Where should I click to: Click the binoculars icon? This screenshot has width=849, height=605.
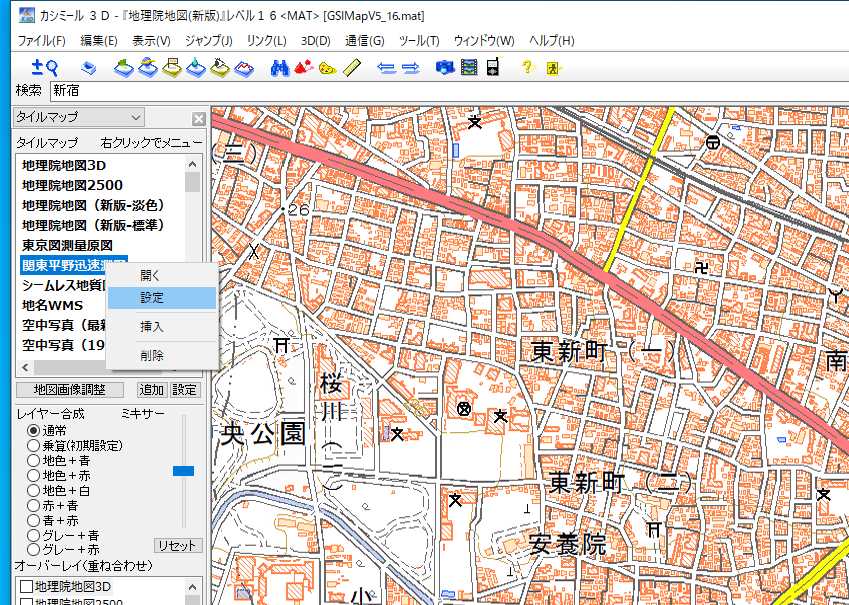pyautogui.click(x=279, y=68)
